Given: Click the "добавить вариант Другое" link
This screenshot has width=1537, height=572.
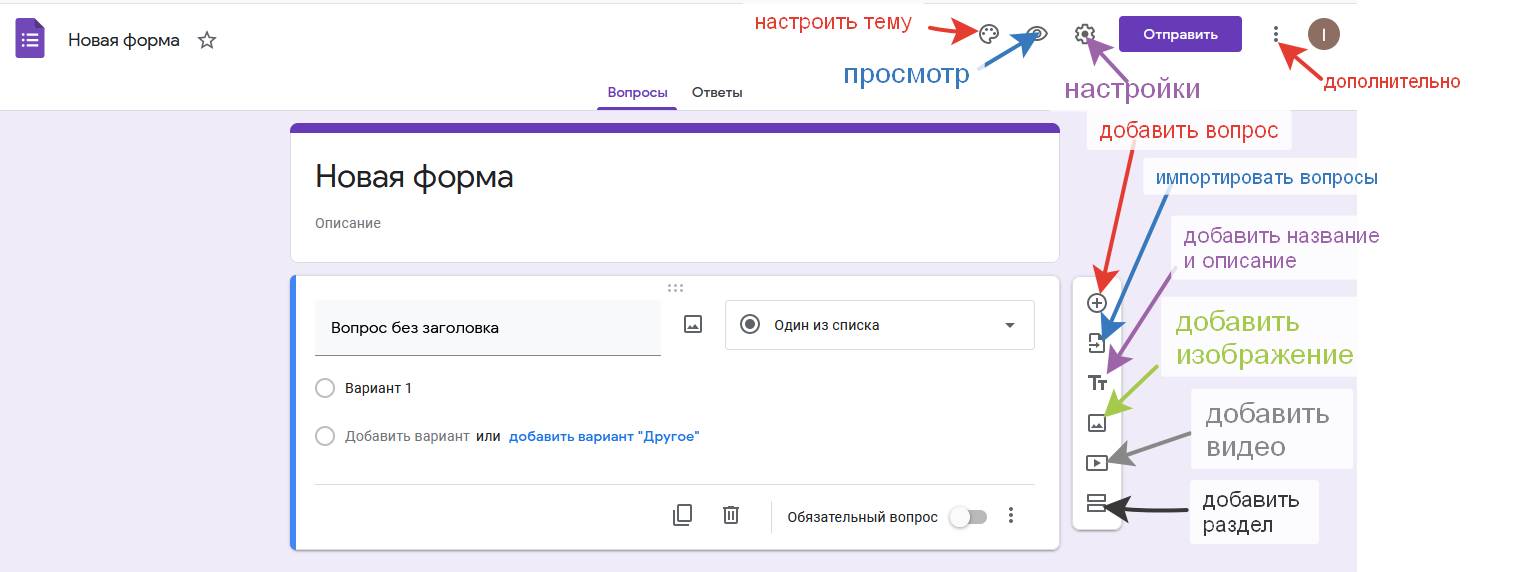Looking at the screenshot, I should click(604, 437).
